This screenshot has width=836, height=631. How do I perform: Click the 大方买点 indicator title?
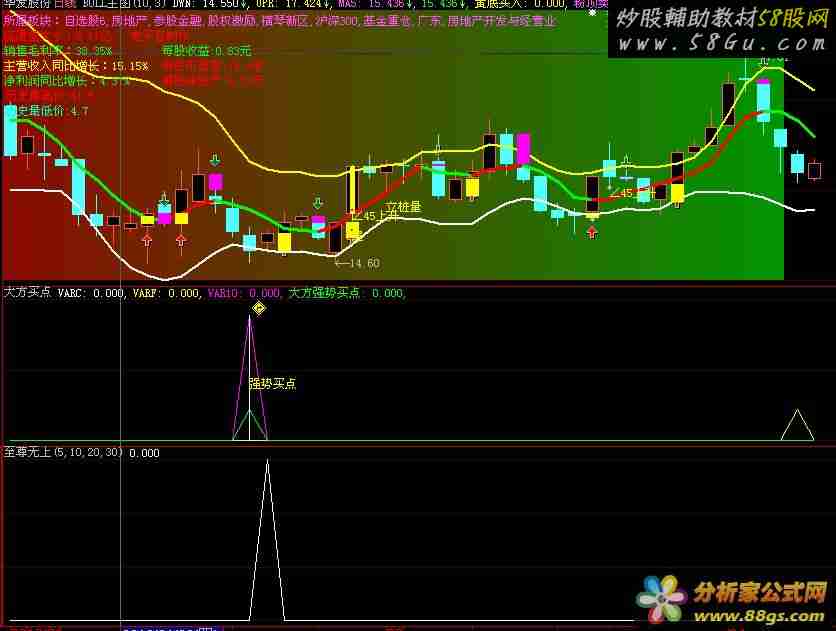pyautogui.click(x=27, y=293)
